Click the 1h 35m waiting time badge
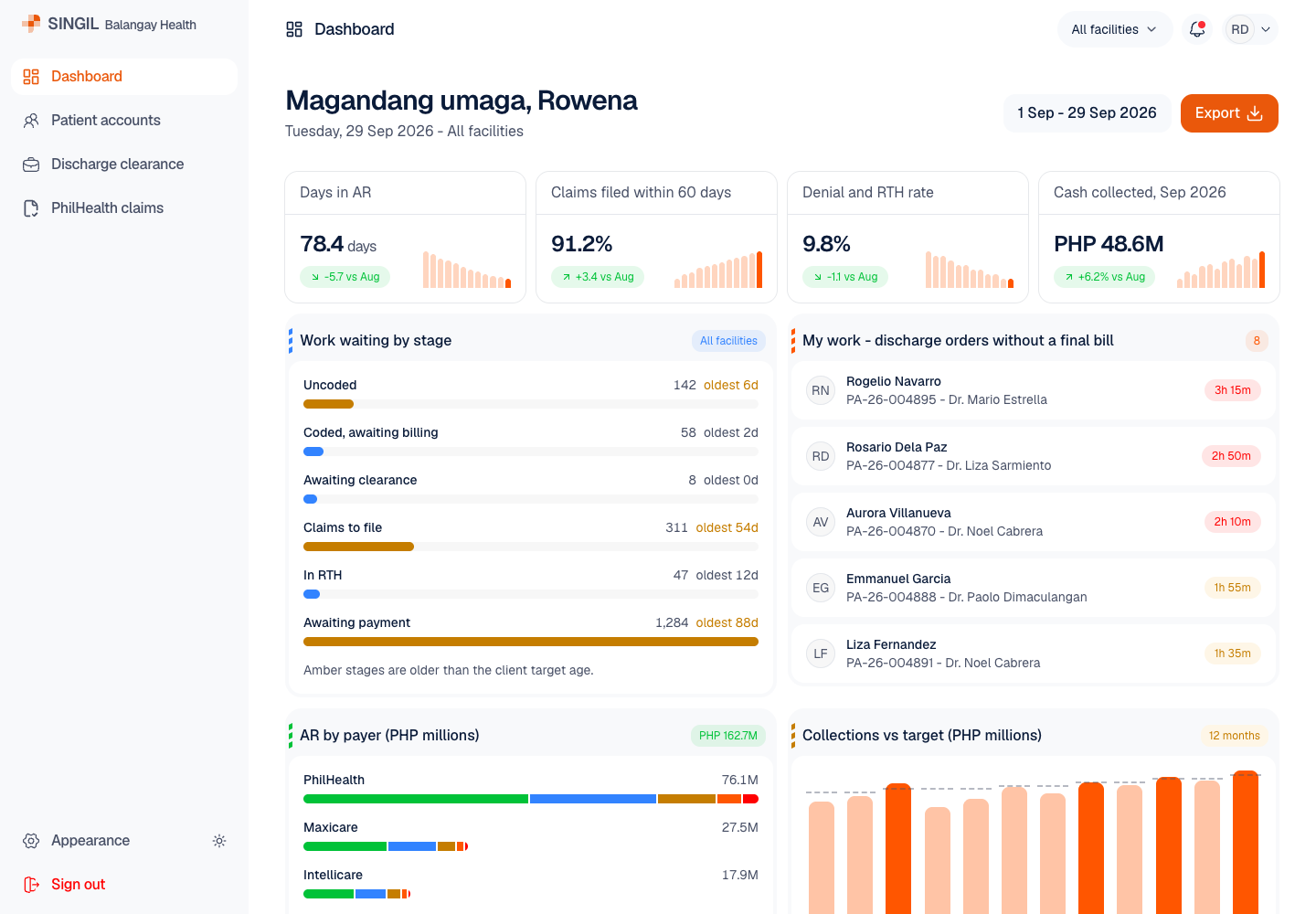The width and height of the screenshot is (1316, 914). [1233, 654]
